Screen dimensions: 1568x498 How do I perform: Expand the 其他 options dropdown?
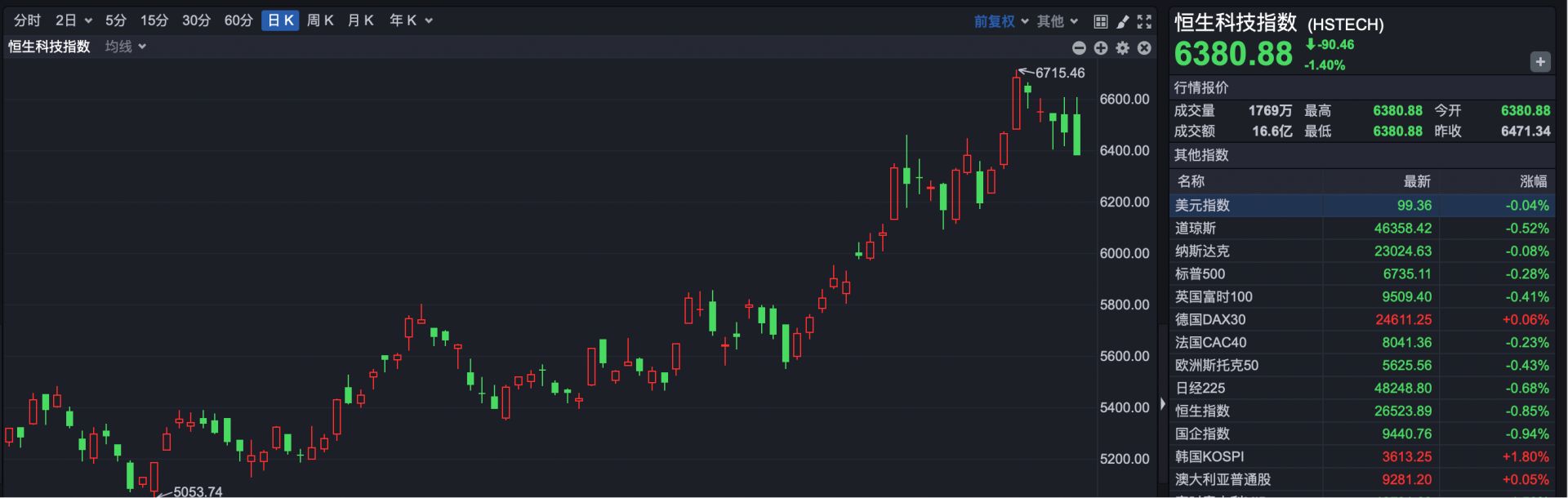coord(1058,21)
